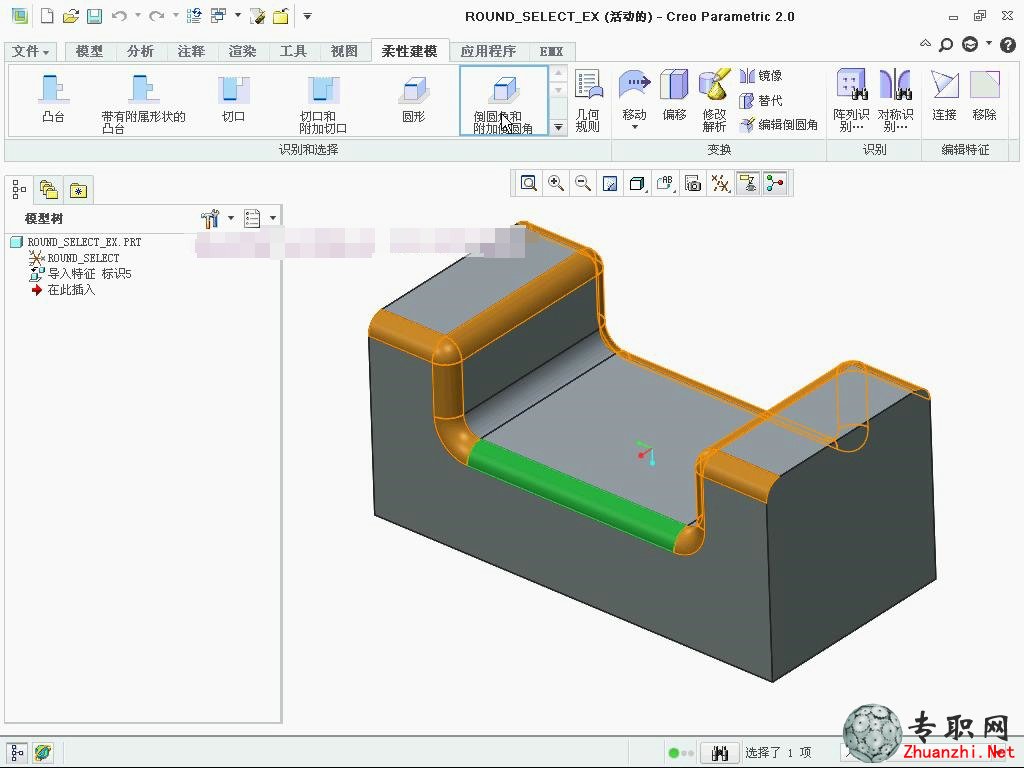1024x768 pixels.
Task: Switch to the 渲染 ribbon tab
Action: click(242, 51)
